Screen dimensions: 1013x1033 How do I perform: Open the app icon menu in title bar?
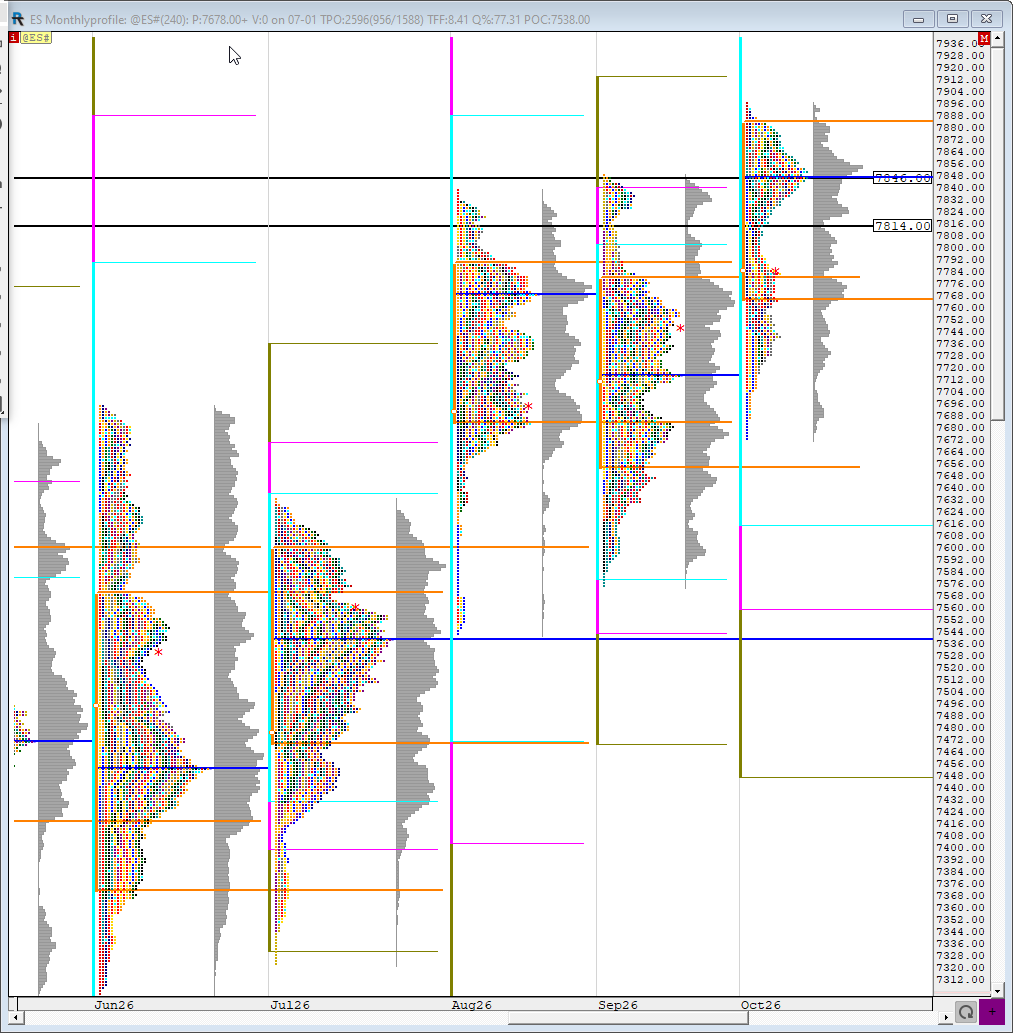coord(18,19)
